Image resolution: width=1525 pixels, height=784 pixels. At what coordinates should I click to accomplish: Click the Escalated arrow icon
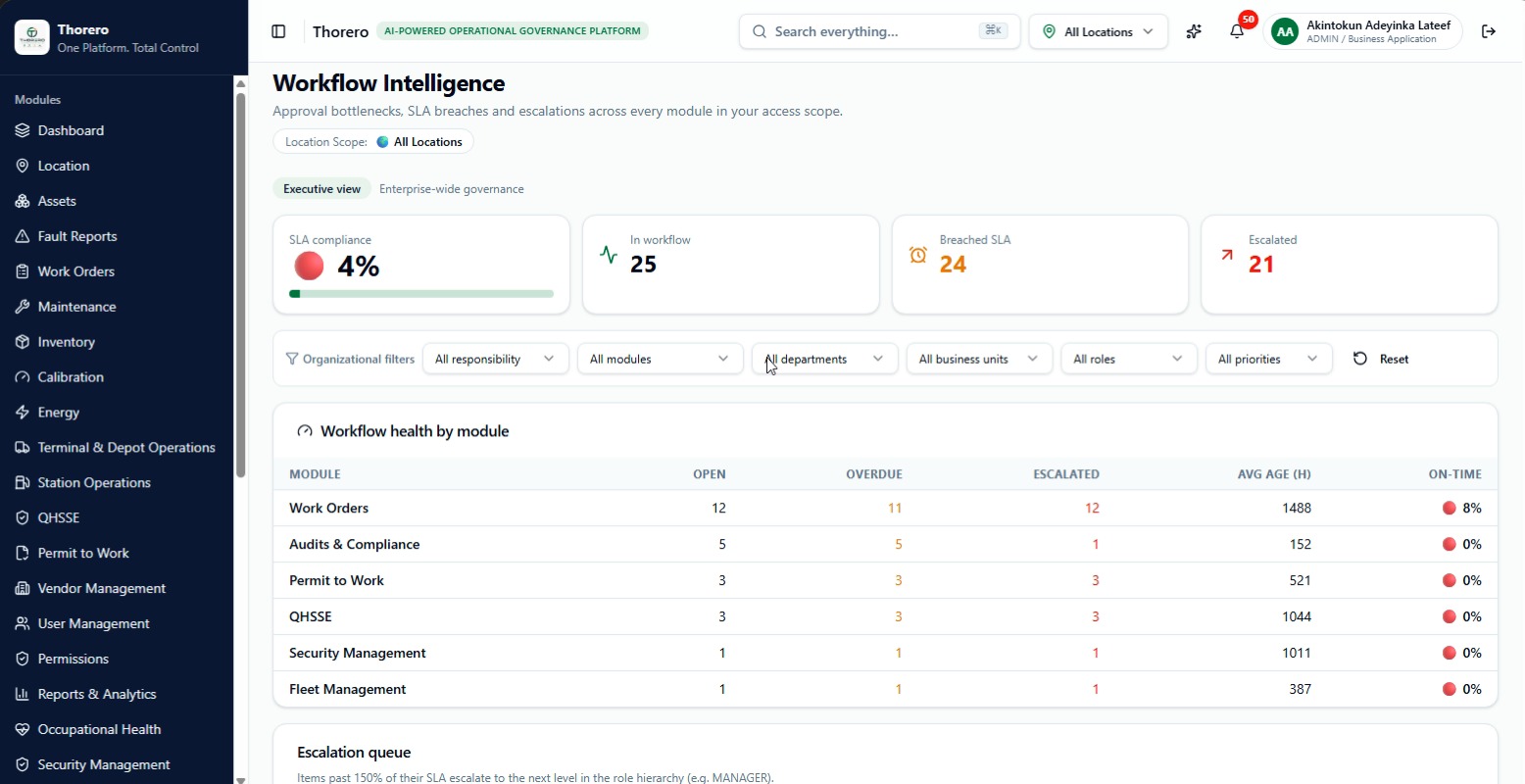point(1227,255)
